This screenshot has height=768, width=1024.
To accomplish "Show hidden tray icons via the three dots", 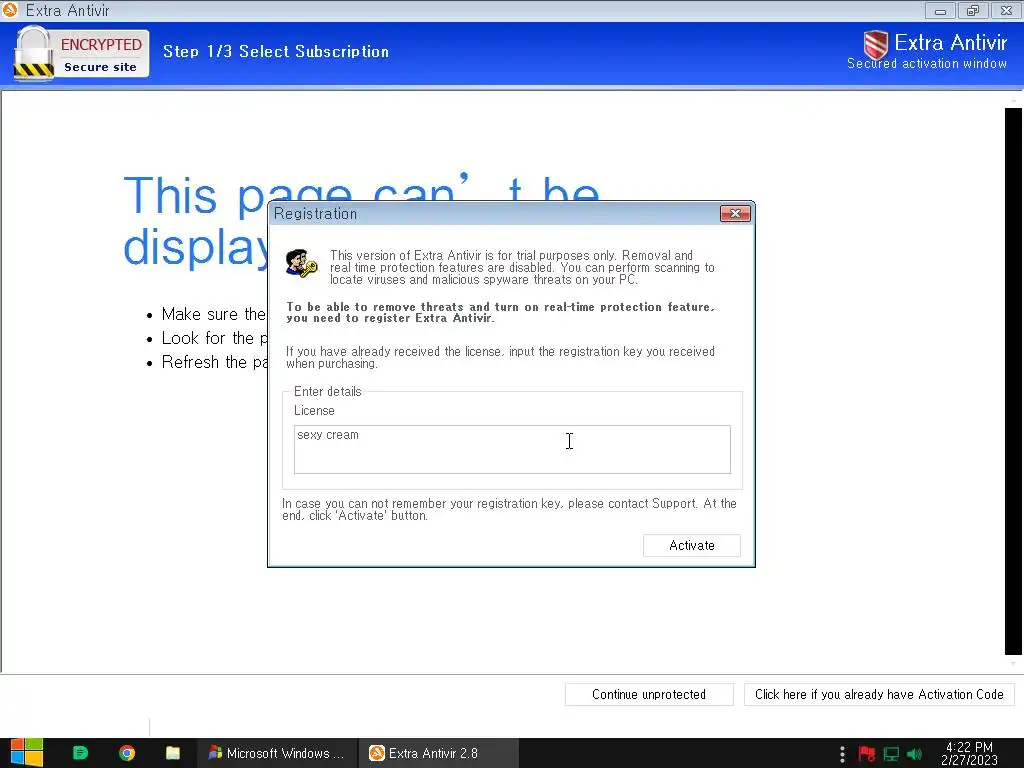I will pos(842,754).
